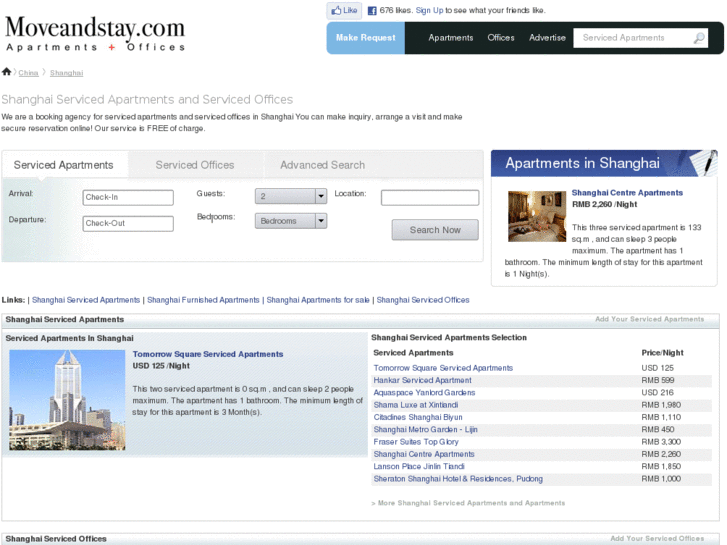
Task: Open Shama Luxe at Xintiandi listing
Action: (416, 405)
